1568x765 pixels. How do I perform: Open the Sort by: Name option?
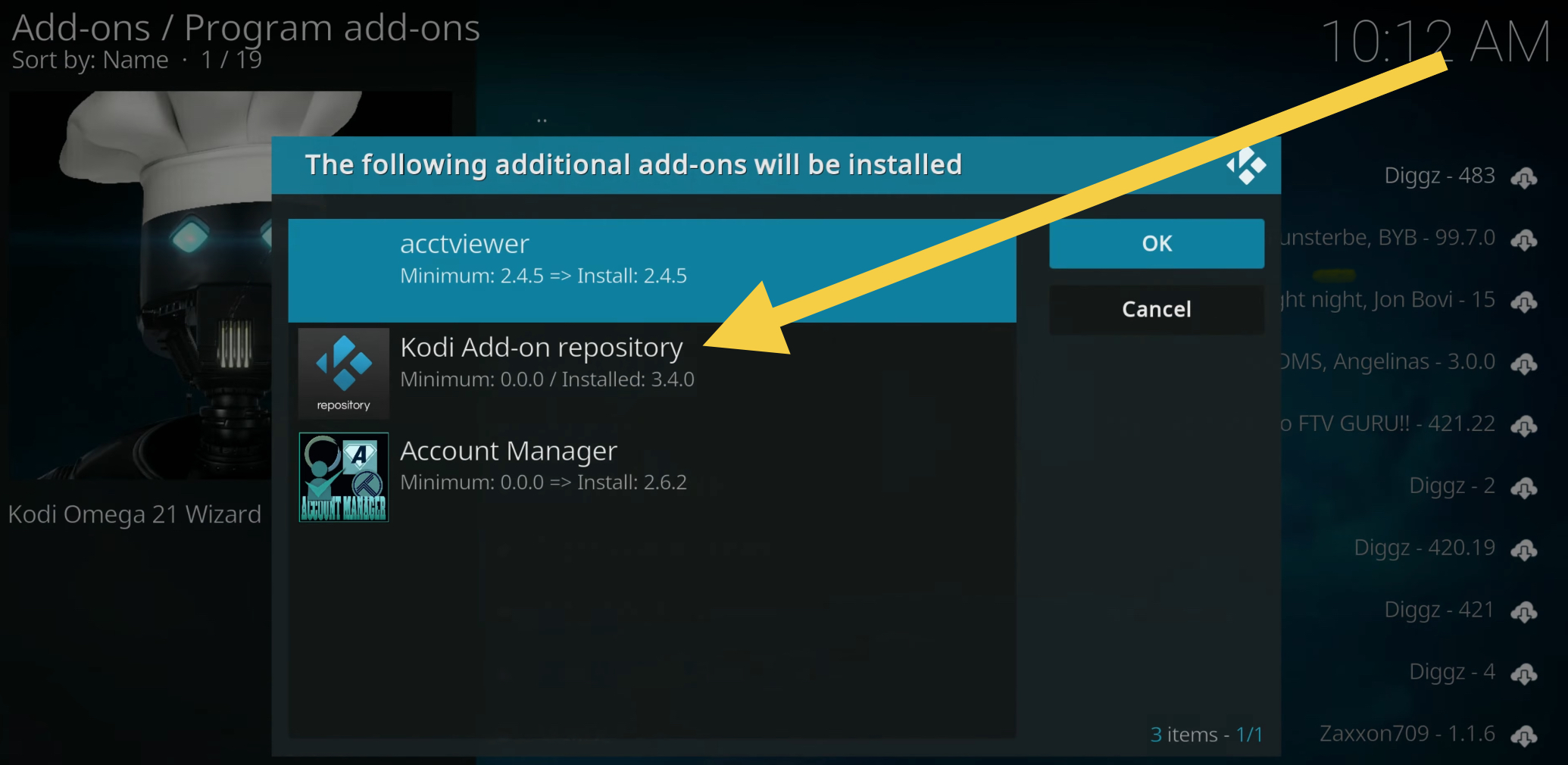pyautogui.click(x=89, y=60)
